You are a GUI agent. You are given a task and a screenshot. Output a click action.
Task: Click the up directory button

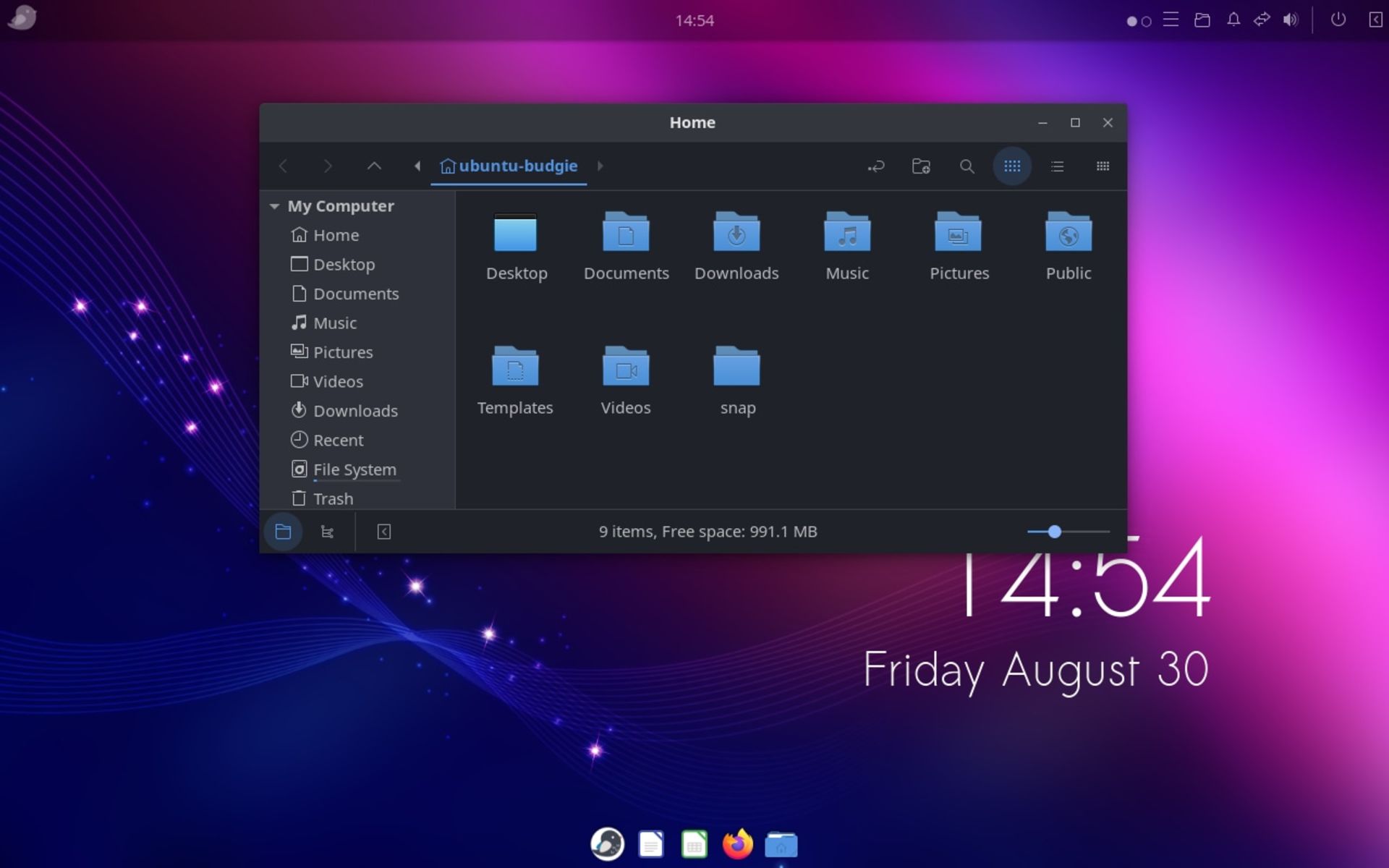(x=374, y=165)
